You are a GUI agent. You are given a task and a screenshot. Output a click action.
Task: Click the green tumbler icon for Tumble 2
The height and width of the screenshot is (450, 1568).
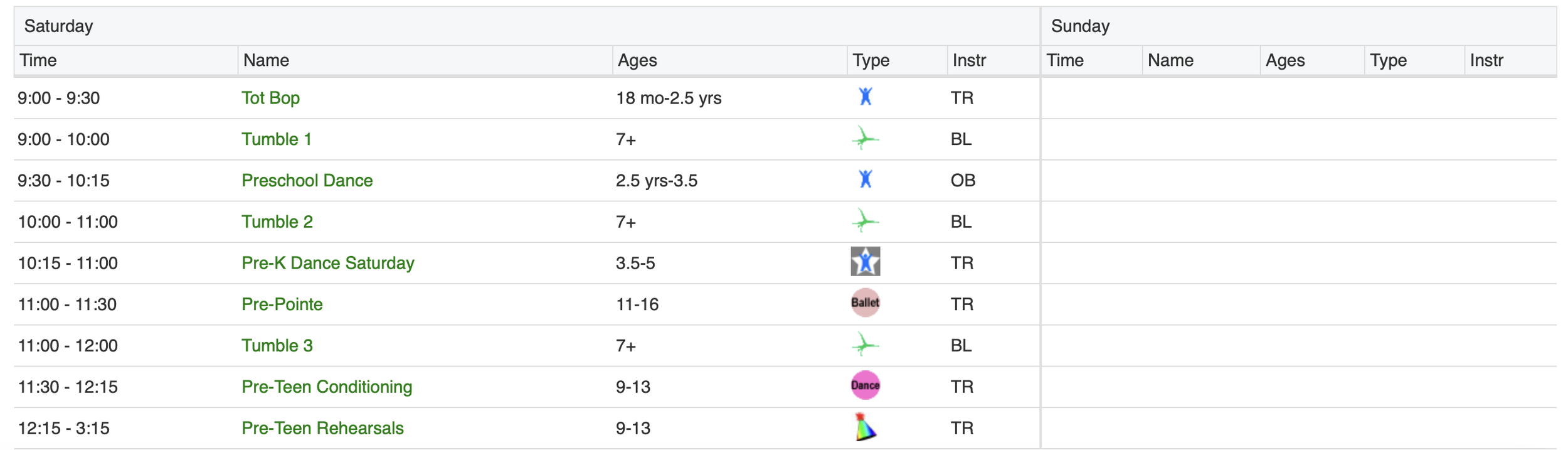tap(866, 221)
